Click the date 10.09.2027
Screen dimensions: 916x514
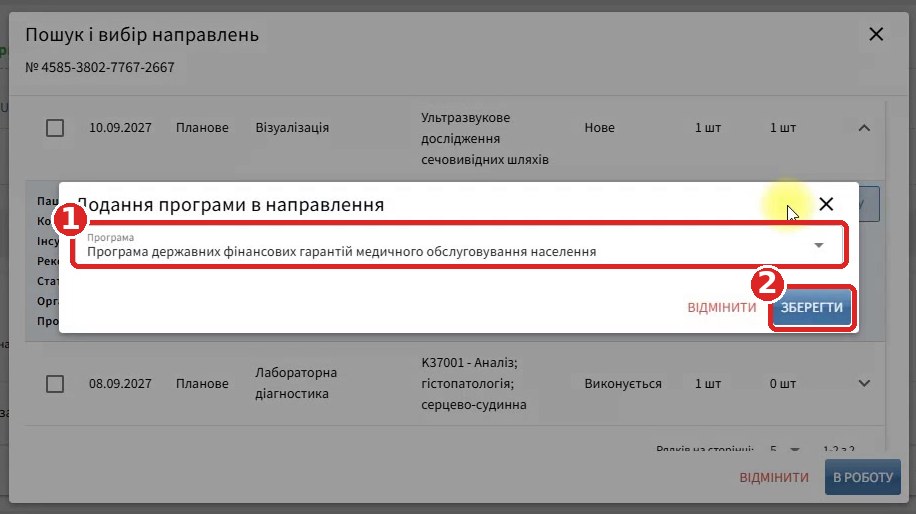pyautogui.click(x=120, y=127)
